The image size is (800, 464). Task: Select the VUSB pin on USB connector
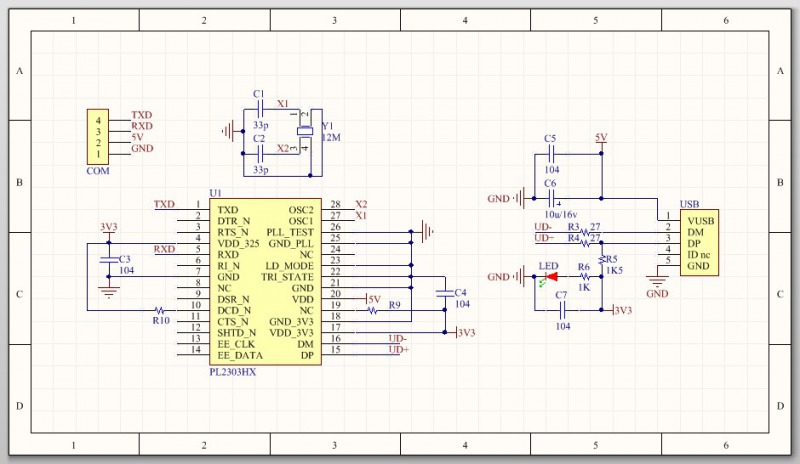coord(699,219)
